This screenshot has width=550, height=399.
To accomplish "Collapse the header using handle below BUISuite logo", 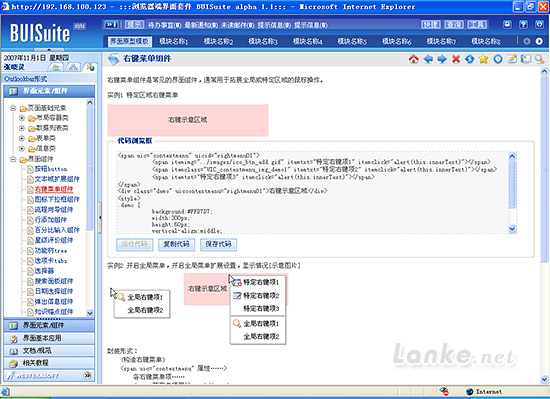I will click(49, 49).
